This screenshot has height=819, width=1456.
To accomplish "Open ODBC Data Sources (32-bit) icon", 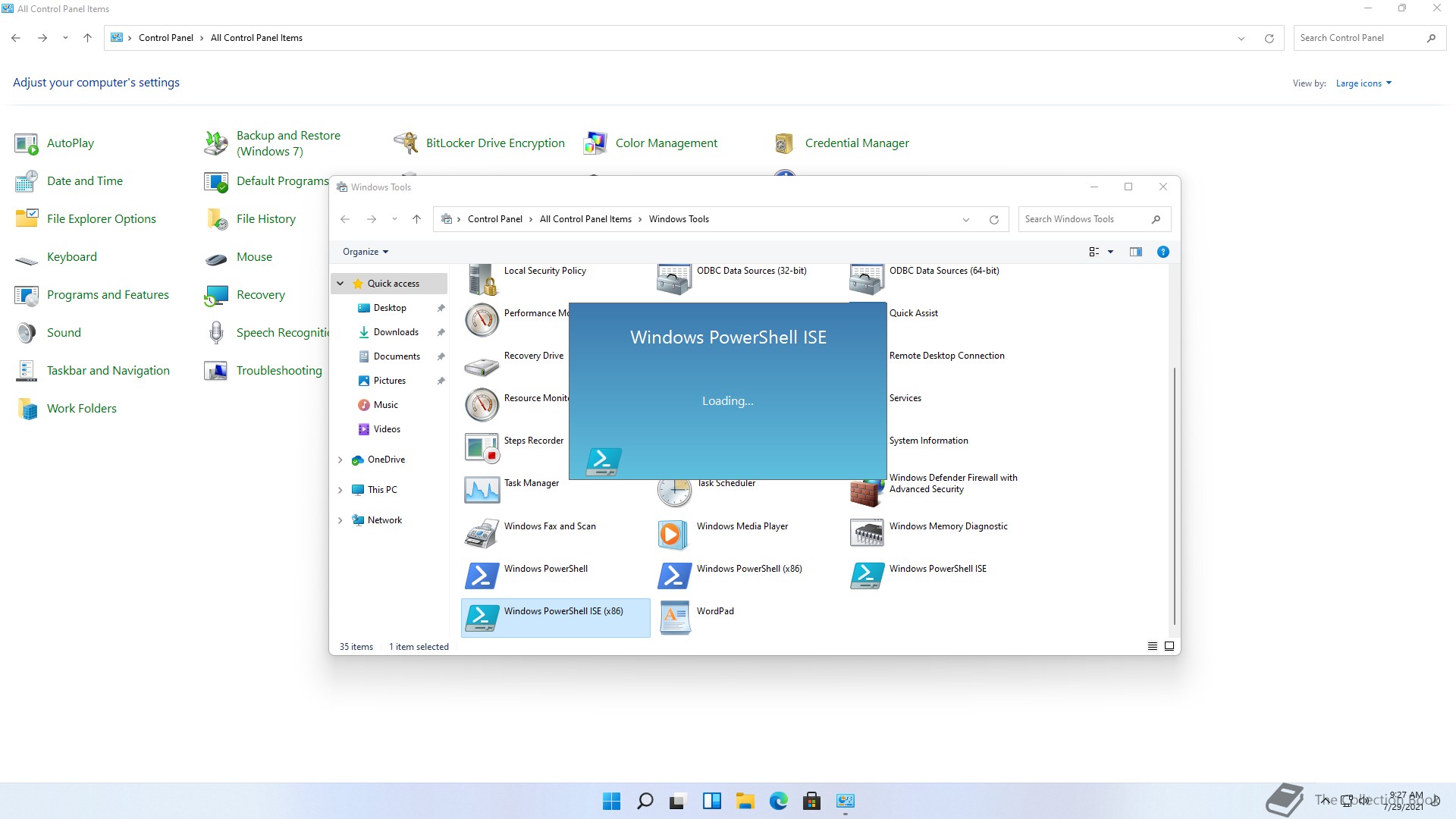I will (x=674, y=279).
